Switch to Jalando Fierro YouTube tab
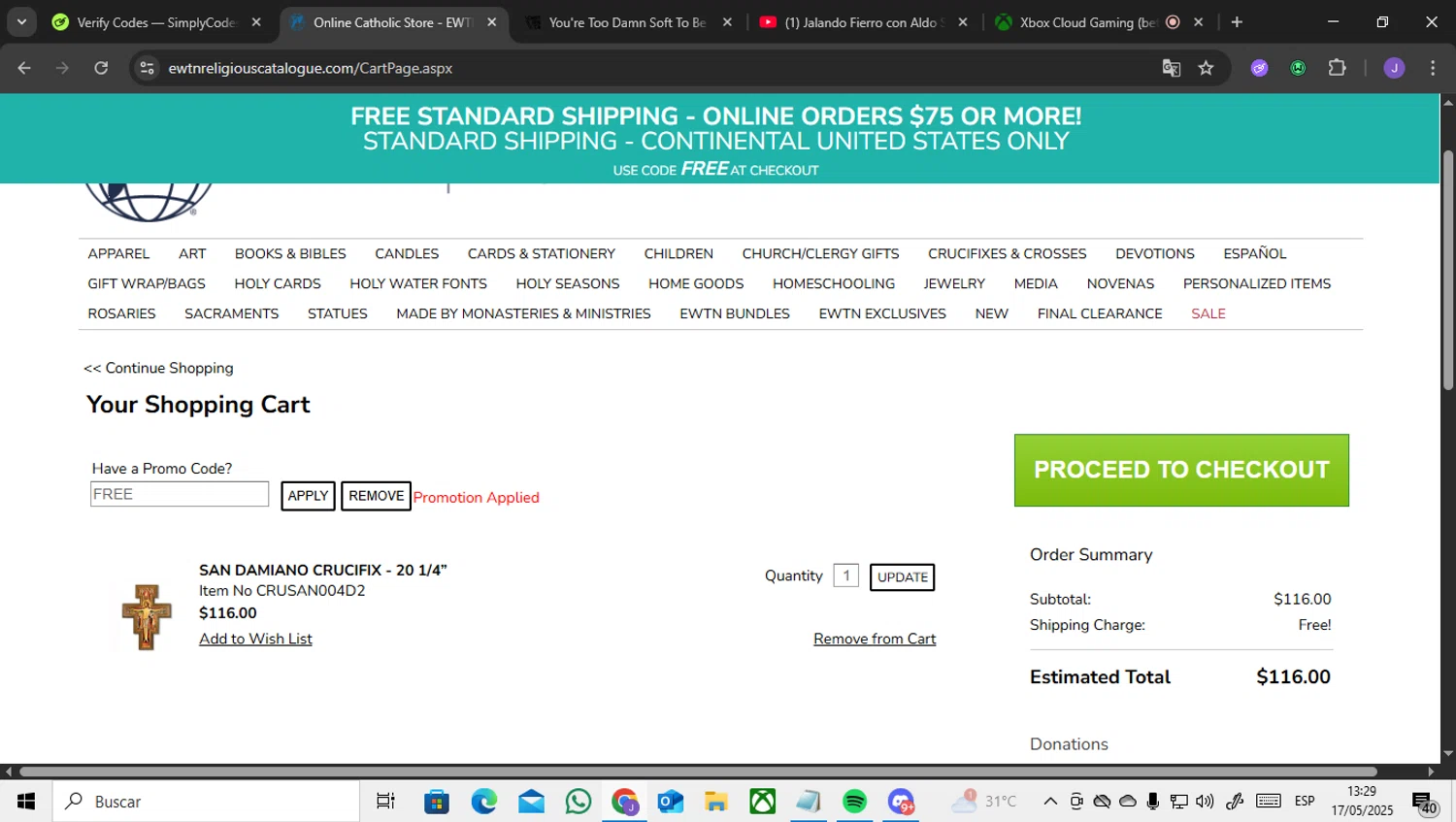Screen dimensions: 1456x822 (x=863, y=21)
